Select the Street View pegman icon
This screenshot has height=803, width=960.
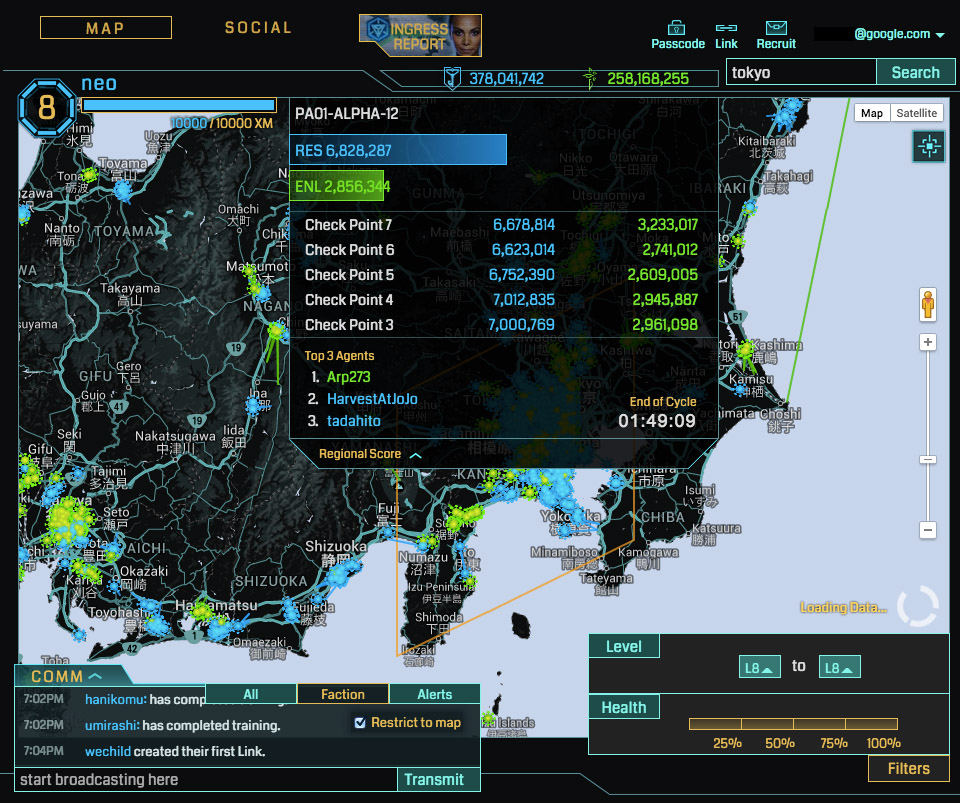tap(928, 304)
